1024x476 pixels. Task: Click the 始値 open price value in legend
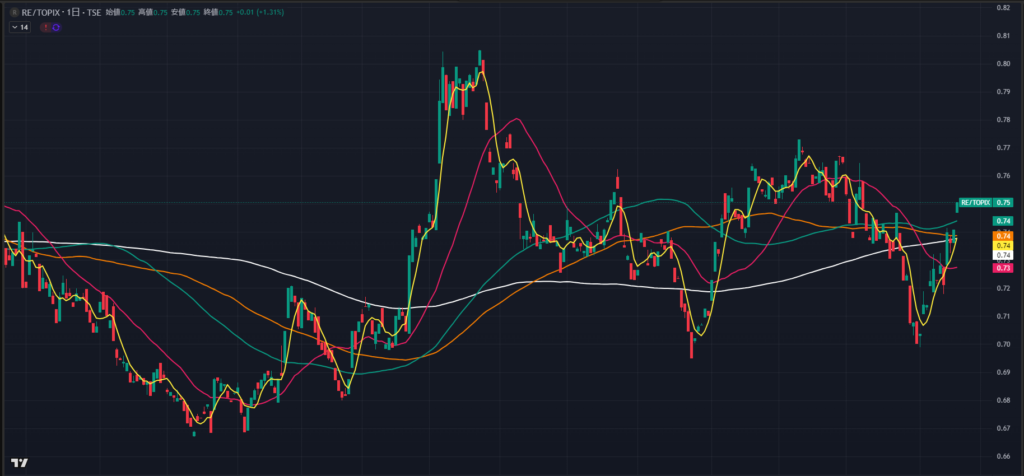pyautogui.click(x=128, y=12)
